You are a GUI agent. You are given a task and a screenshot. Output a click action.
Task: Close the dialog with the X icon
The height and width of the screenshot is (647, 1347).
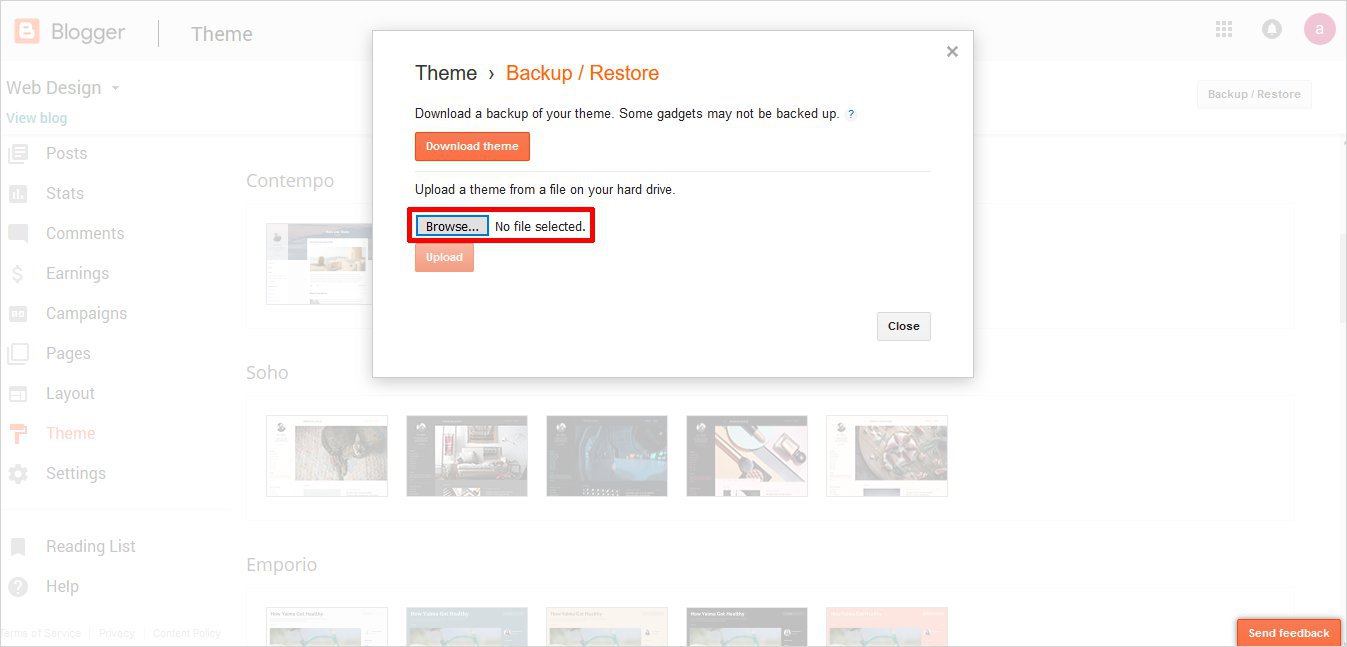click(x=952, y=52)
